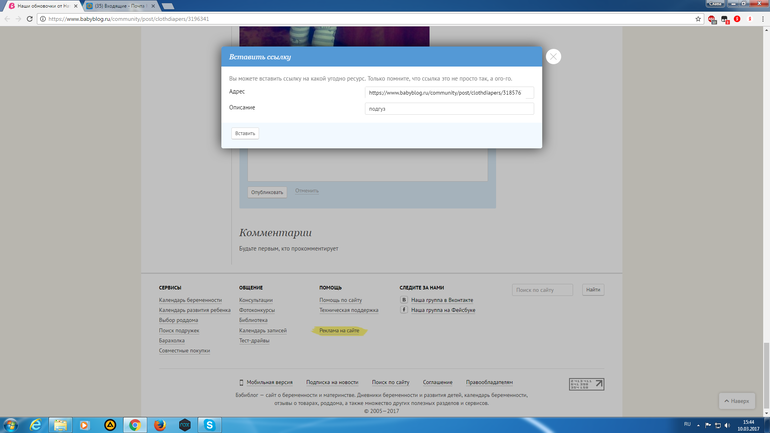
Task: Click the Наверх scroll-to-top button
Action: coord(735,401)
